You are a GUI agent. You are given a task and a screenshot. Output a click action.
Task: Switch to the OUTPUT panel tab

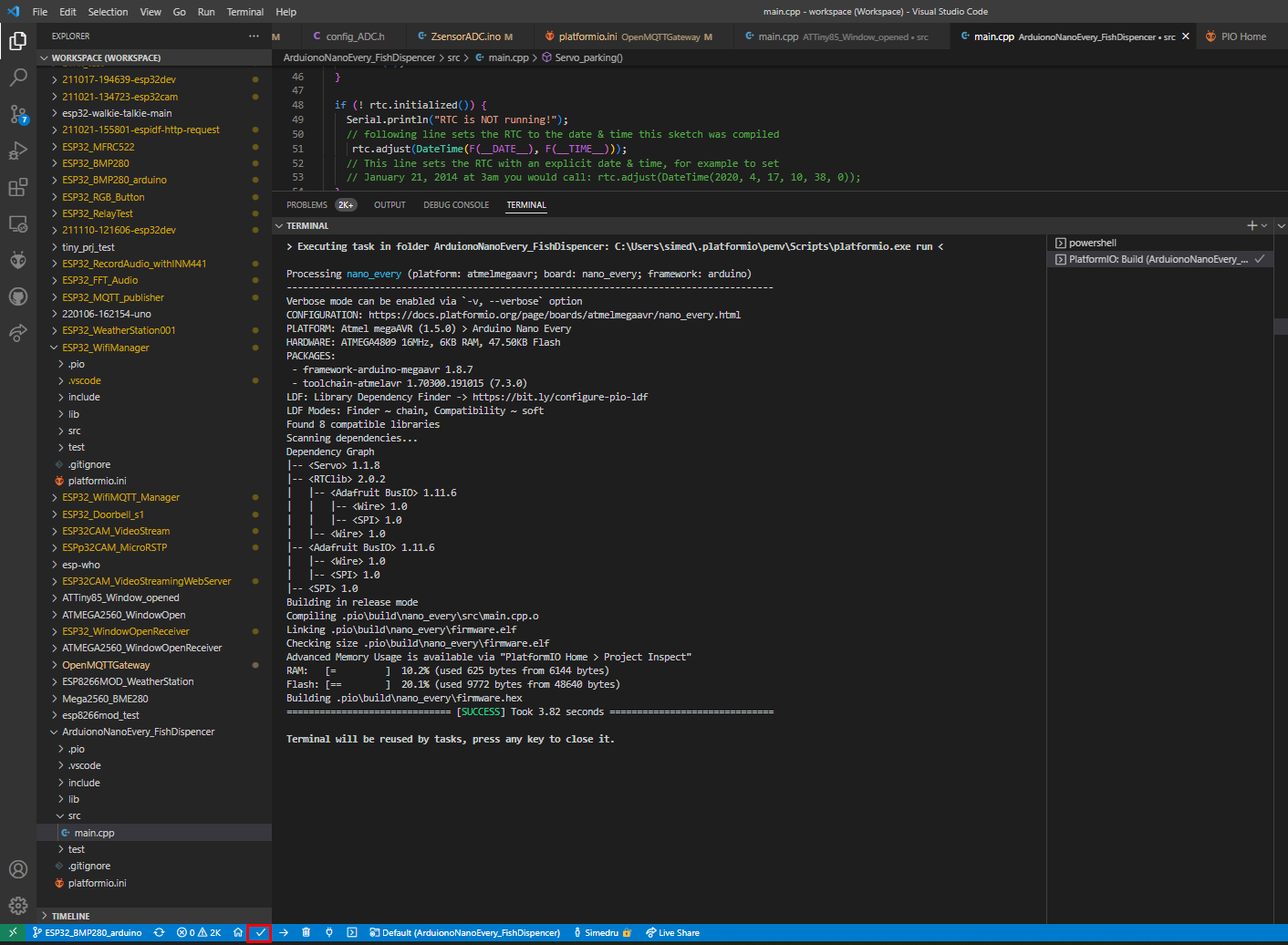tap(390, 205)
